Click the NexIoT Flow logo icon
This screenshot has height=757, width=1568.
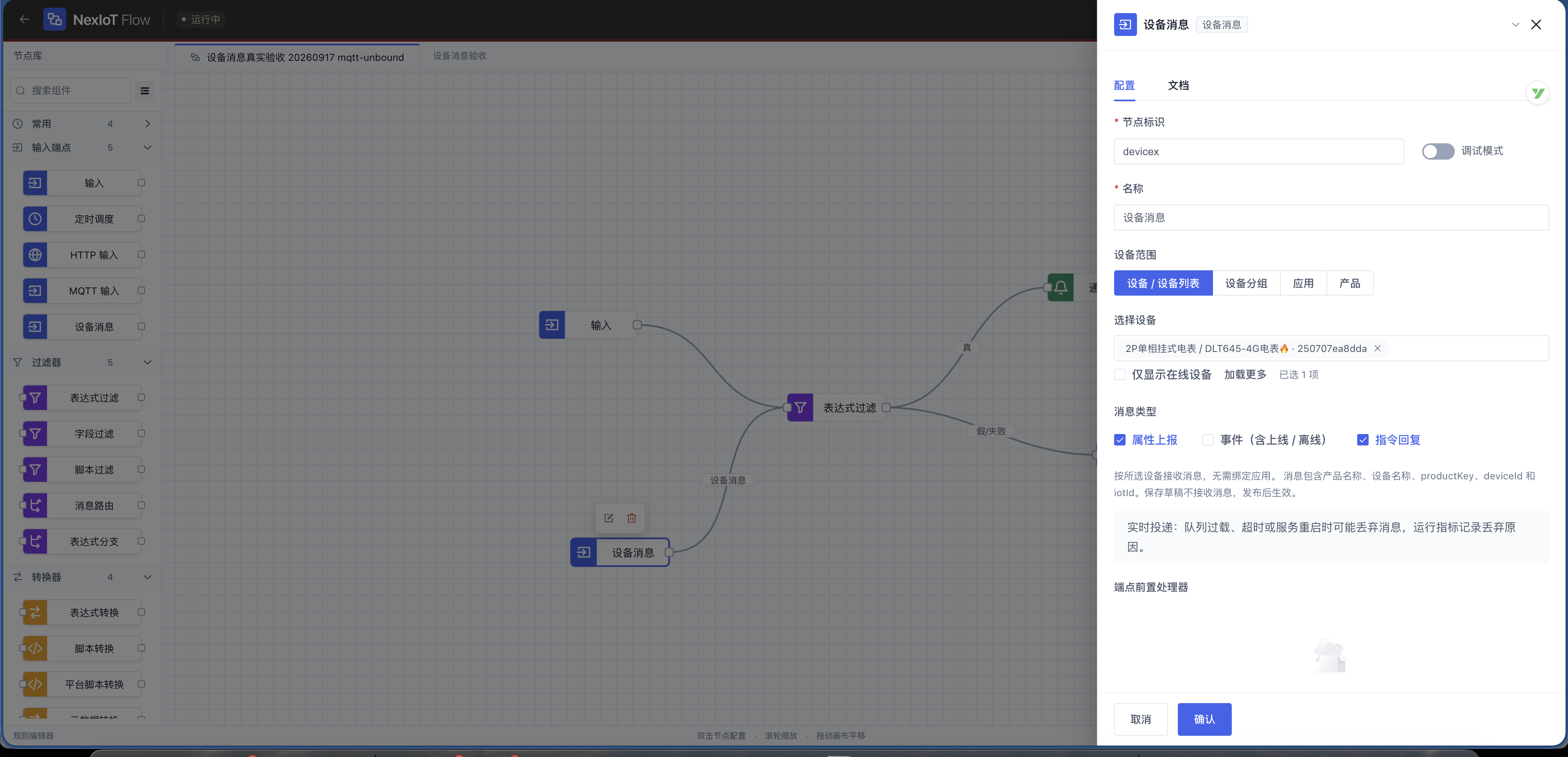[55, 20]
